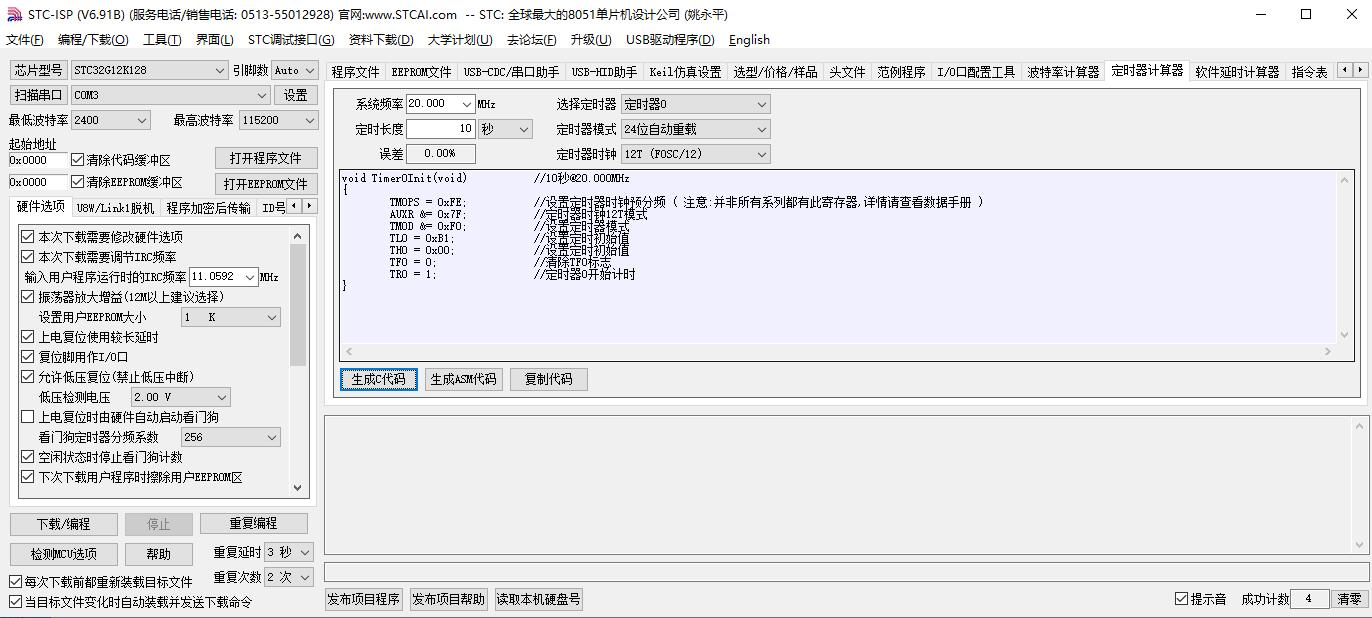The image size is (1372, 618).
Task: Toggle 清除代码缓冲区 checkbox
Action: click(77, 160)
